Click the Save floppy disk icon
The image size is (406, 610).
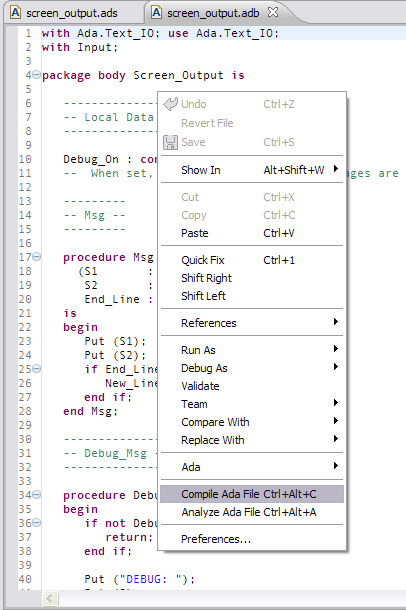[x=170, y=142]
